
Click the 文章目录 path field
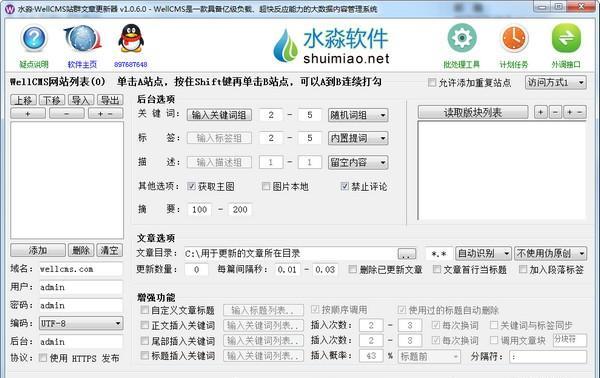click(291, 253)
